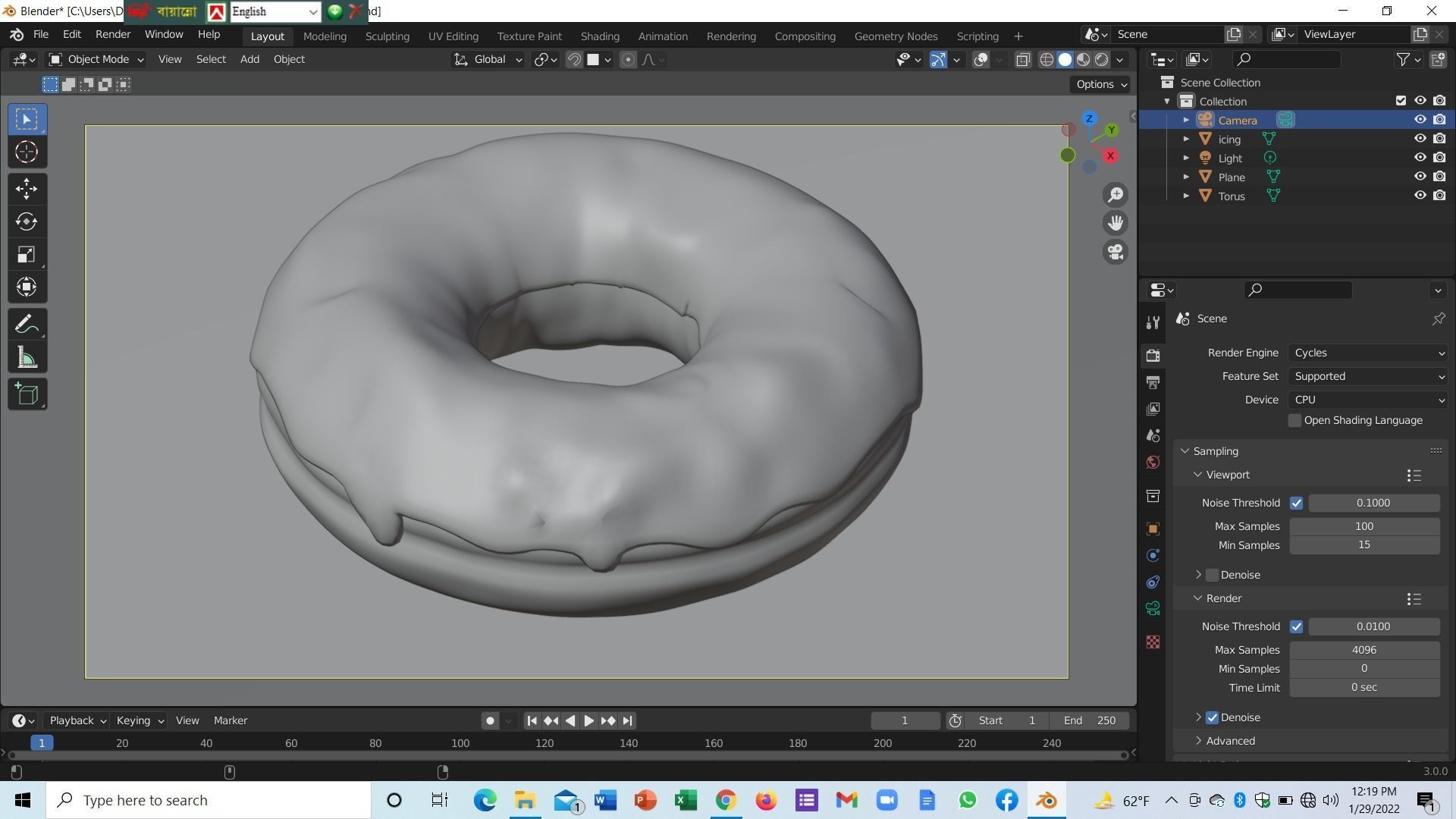Screen dimensions: 1456x819
Task: Open the View Layer properties tab
Action: pyautogui.click(x=1153, y=409)
